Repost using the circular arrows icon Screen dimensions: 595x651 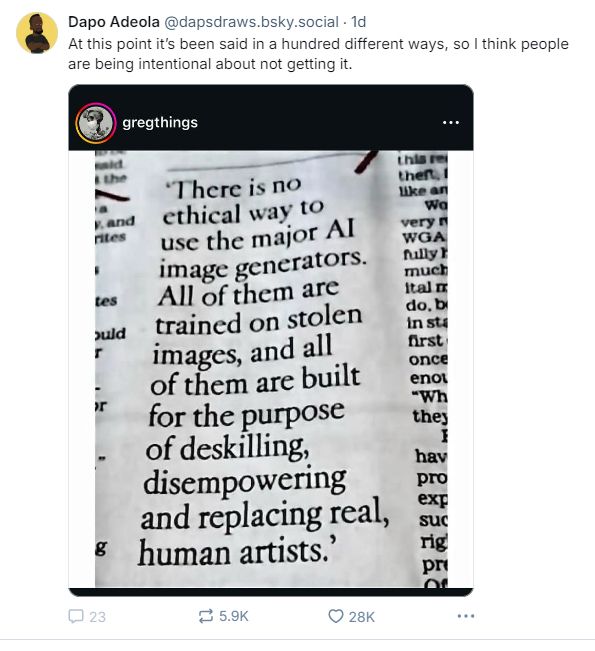[x=206, y=616]
